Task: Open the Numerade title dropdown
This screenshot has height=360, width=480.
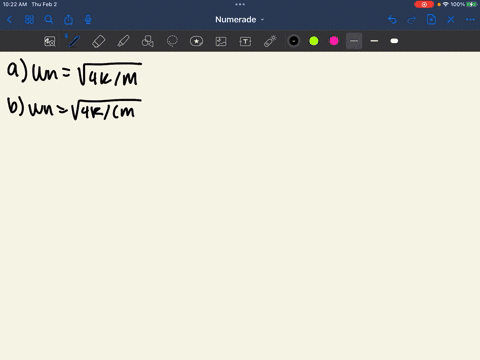Action: pyautogui.click(x=240, y=20)
